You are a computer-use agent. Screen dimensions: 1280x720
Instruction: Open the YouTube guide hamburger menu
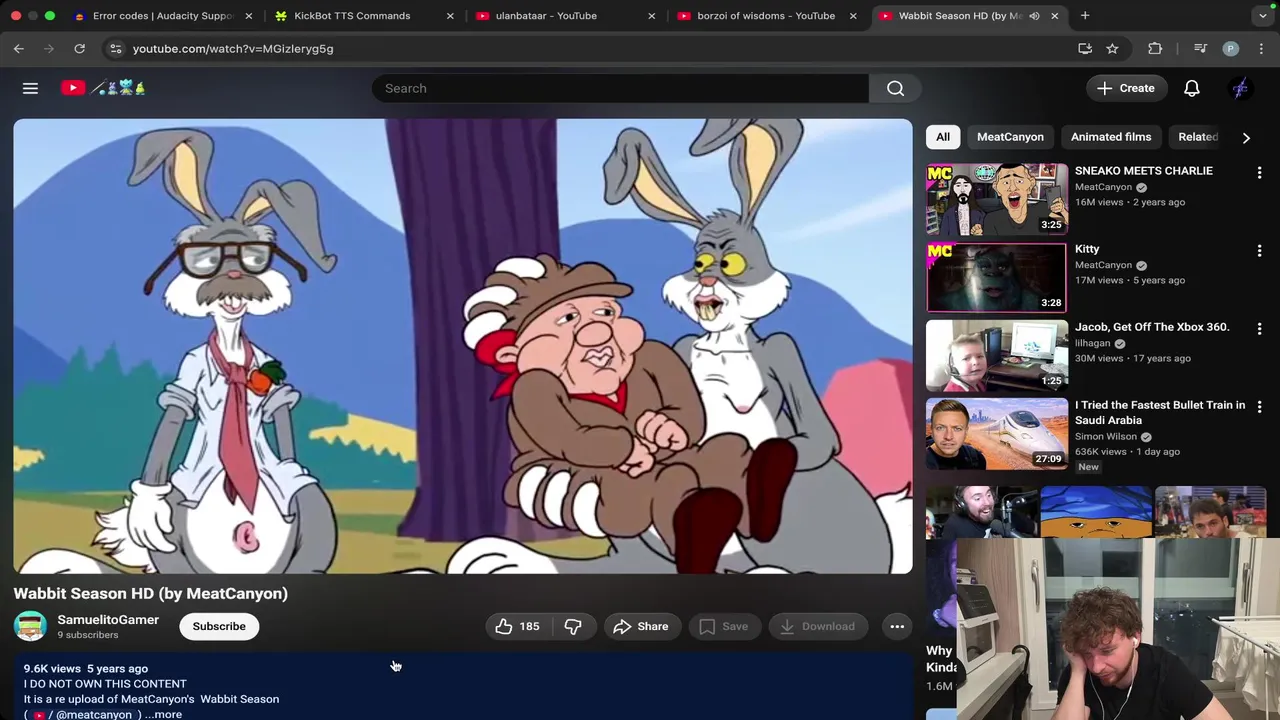(30, 88)
